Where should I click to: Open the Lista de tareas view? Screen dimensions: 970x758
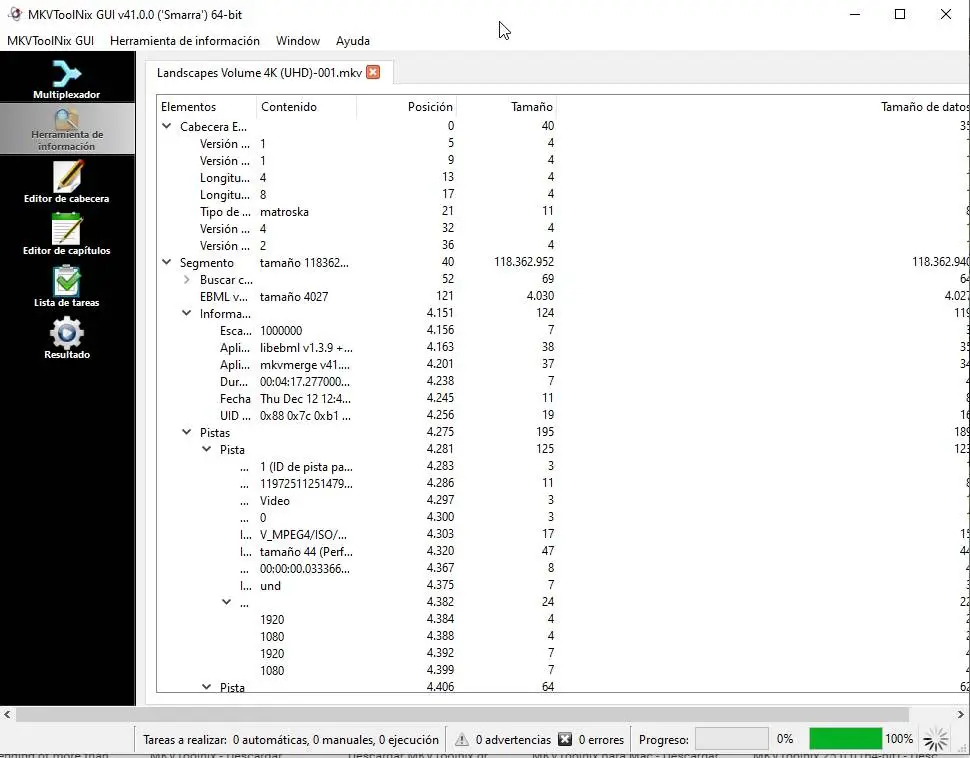67,285
